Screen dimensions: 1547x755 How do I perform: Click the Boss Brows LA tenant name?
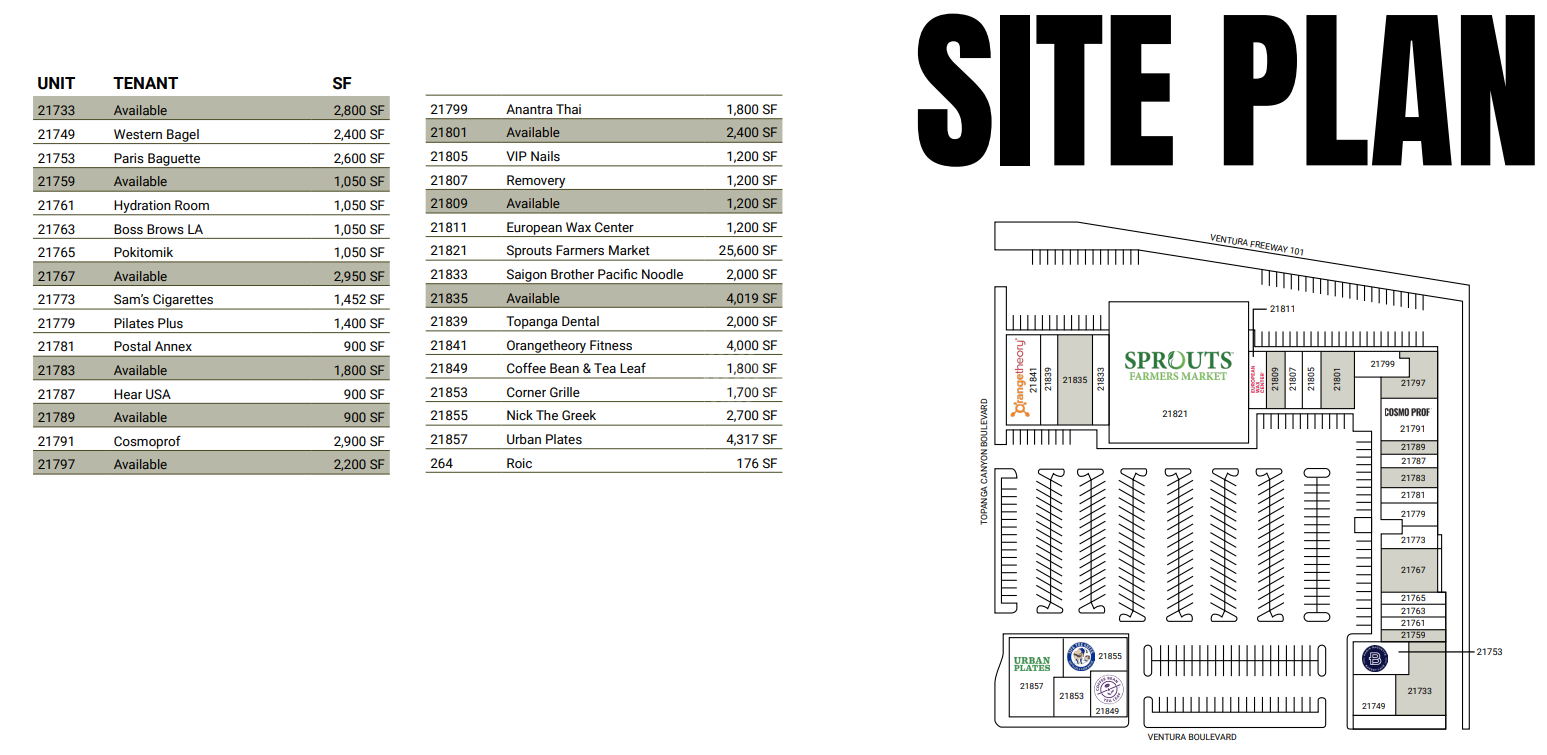point(158,229)
